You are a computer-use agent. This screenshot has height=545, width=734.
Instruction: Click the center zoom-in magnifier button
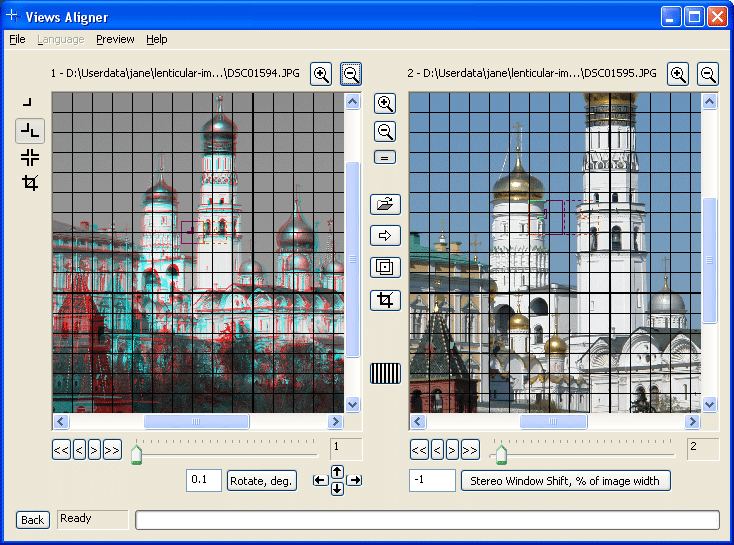click(385, 103)
